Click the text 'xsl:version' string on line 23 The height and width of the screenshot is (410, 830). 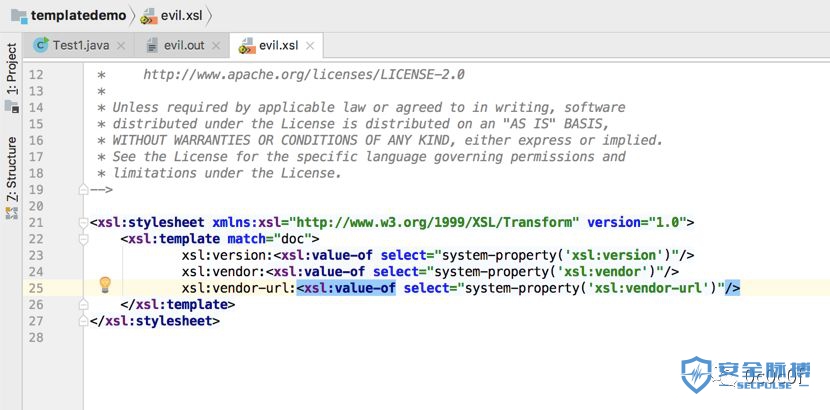point(614,256)
